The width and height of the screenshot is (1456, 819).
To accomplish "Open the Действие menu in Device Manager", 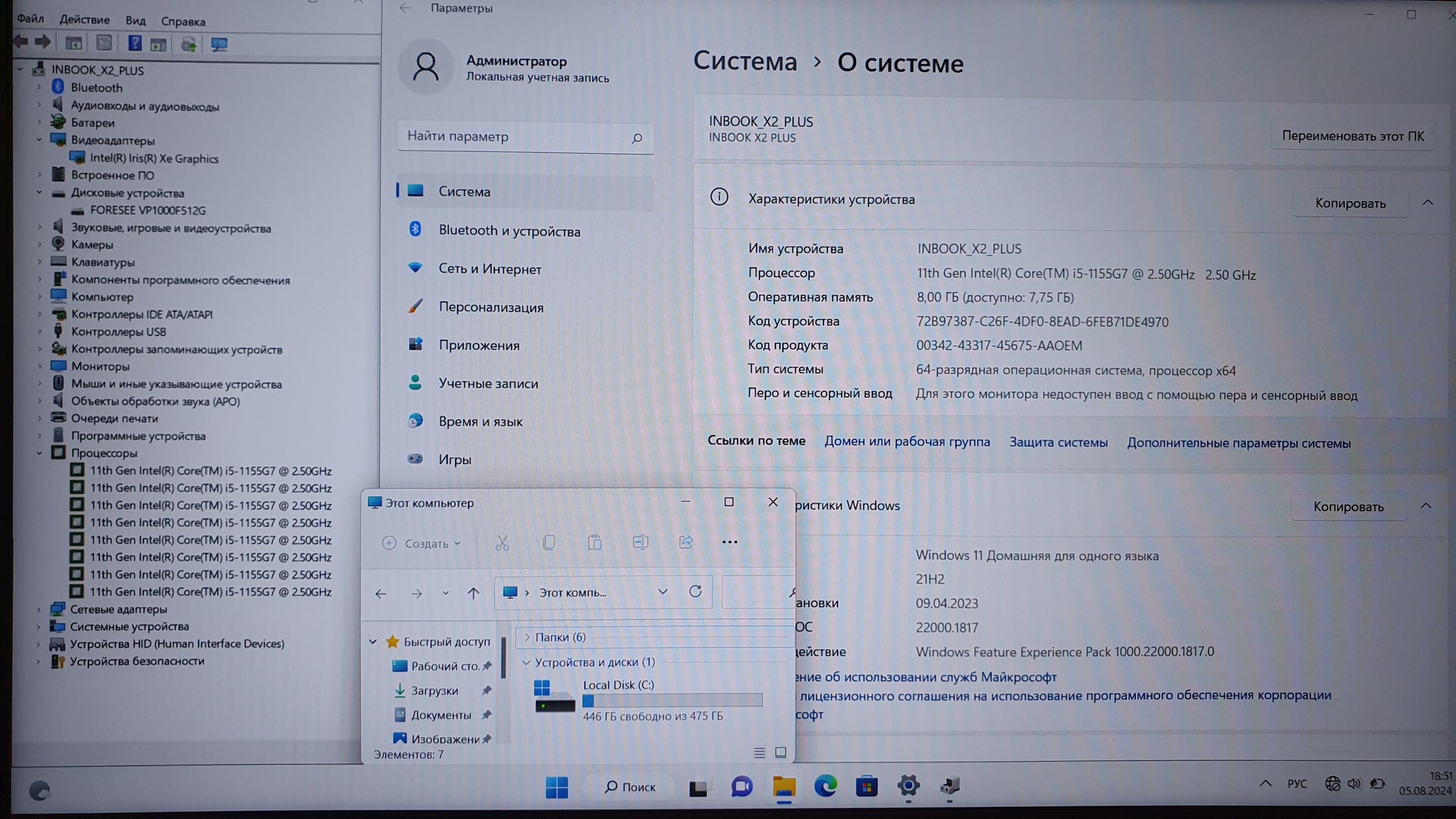I will coord(85,20).
